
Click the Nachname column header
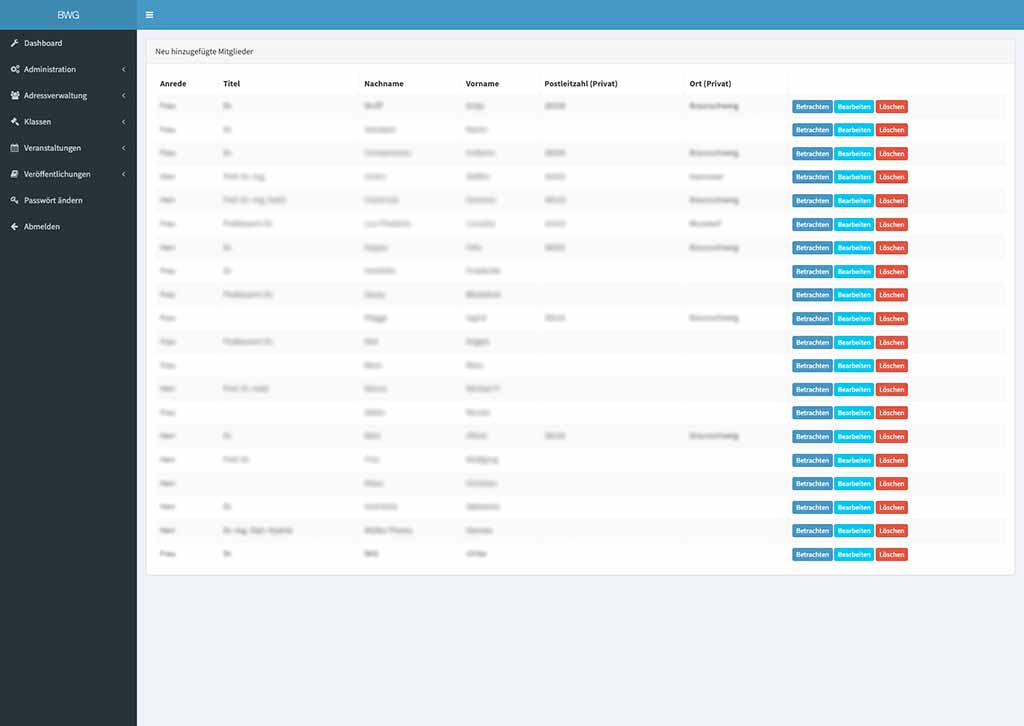pyautogui.click(x=384, y=84)
